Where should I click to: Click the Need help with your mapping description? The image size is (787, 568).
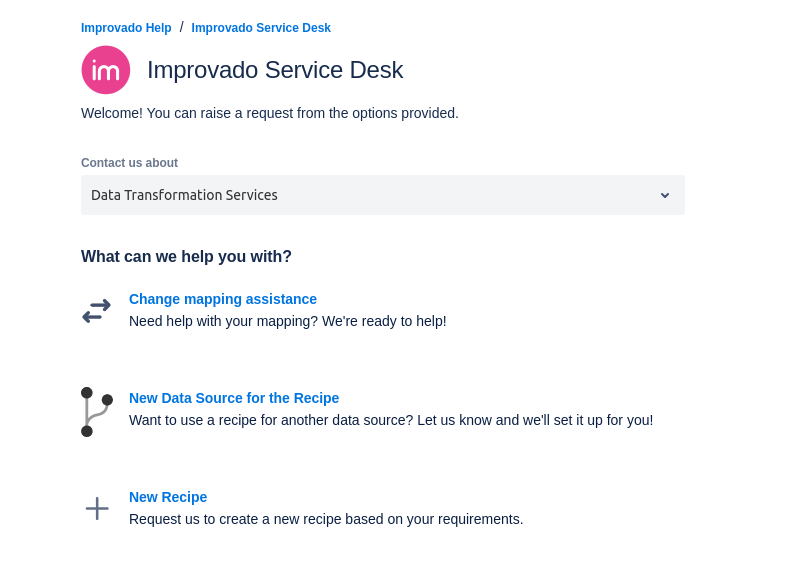[288, 321]
